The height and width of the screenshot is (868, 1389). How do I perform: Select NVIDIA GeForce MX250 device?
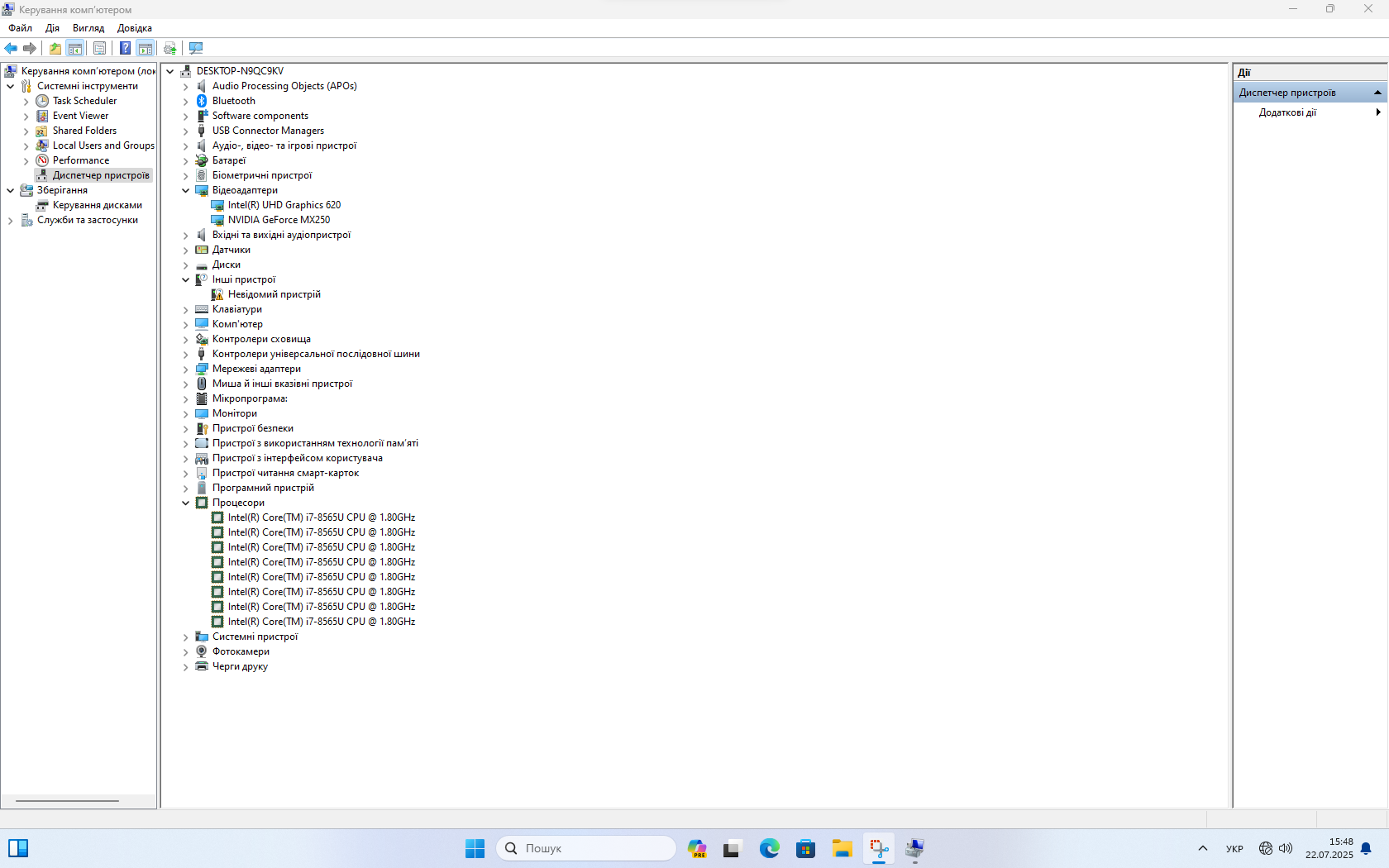[x=279, y=220]
